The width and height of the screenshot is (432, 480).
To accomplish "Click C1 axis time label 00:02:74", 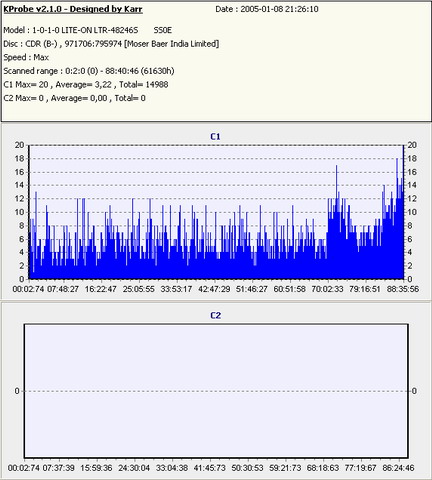I will coord(28,289).
